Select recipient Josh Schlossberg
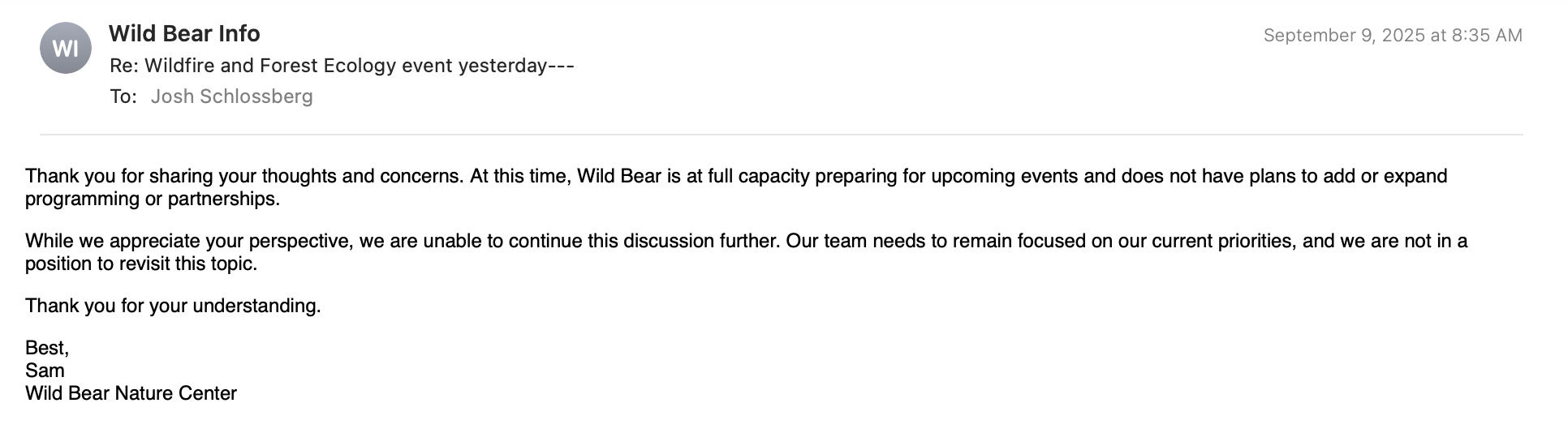Image resolution: width=1568 pixels, height=433 pixels. (231, 96)
